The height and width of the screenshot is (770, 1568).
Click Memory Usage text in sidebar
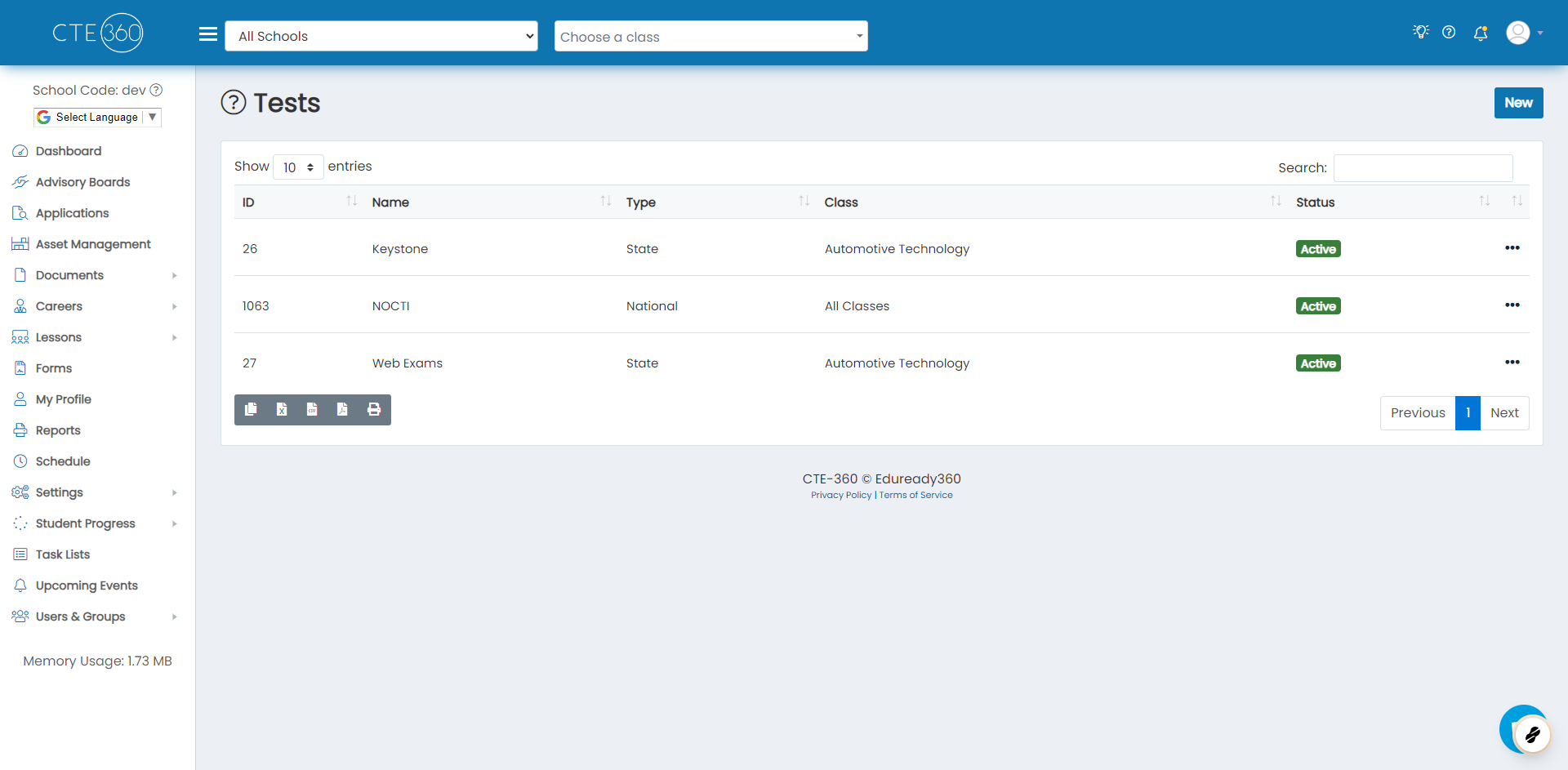pos(97,661)
